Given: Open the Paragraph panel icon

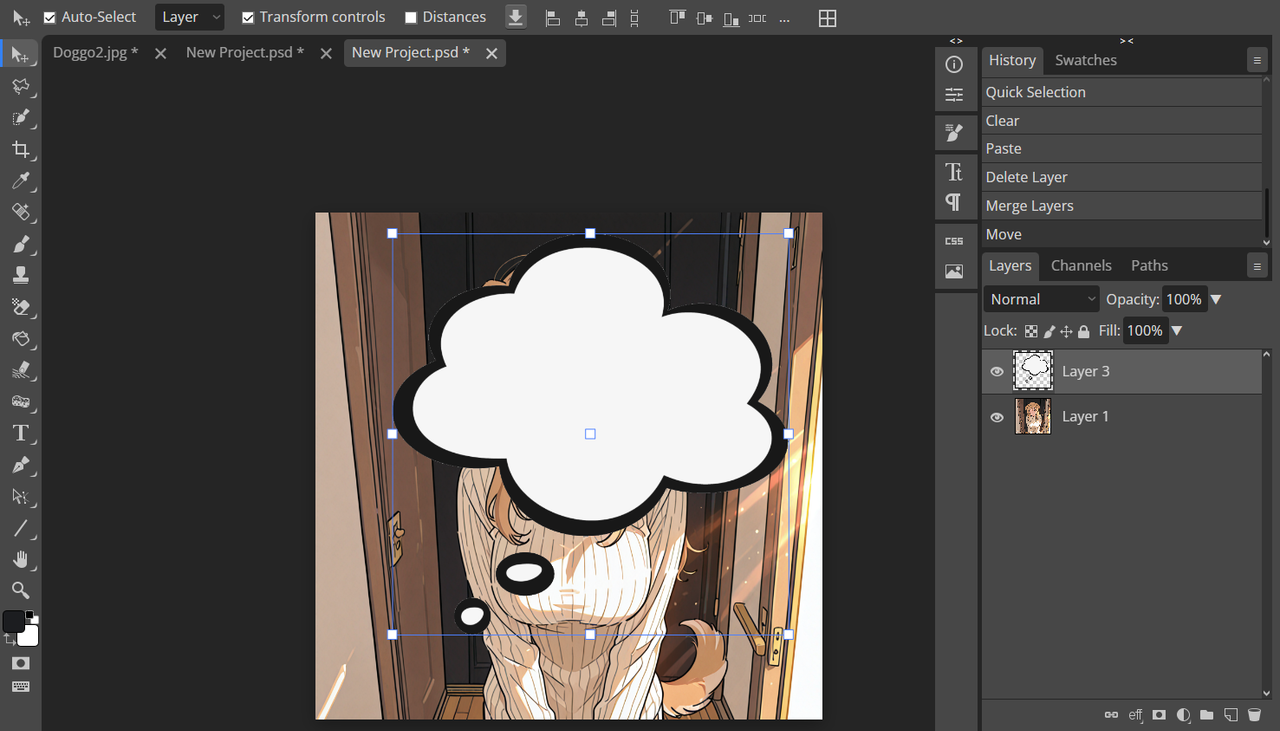Looking at the screenshot, I should (954, 203).
